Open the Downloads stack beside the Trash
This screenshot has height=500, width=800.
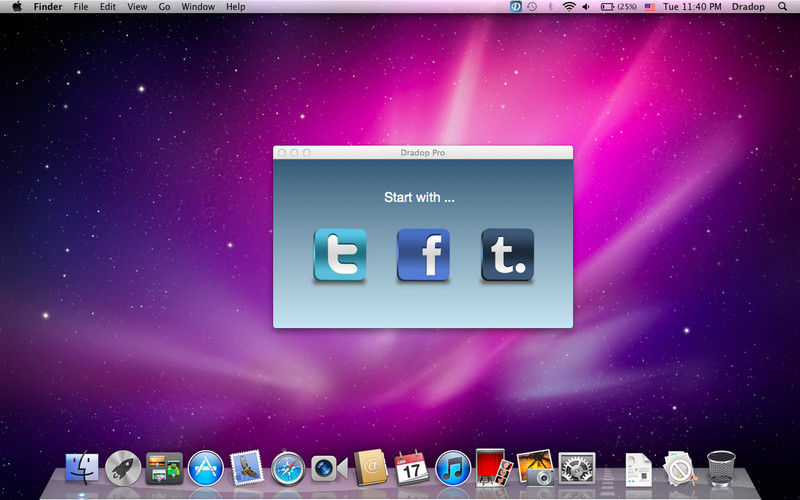pyautogui.click(x=680, y=468)
